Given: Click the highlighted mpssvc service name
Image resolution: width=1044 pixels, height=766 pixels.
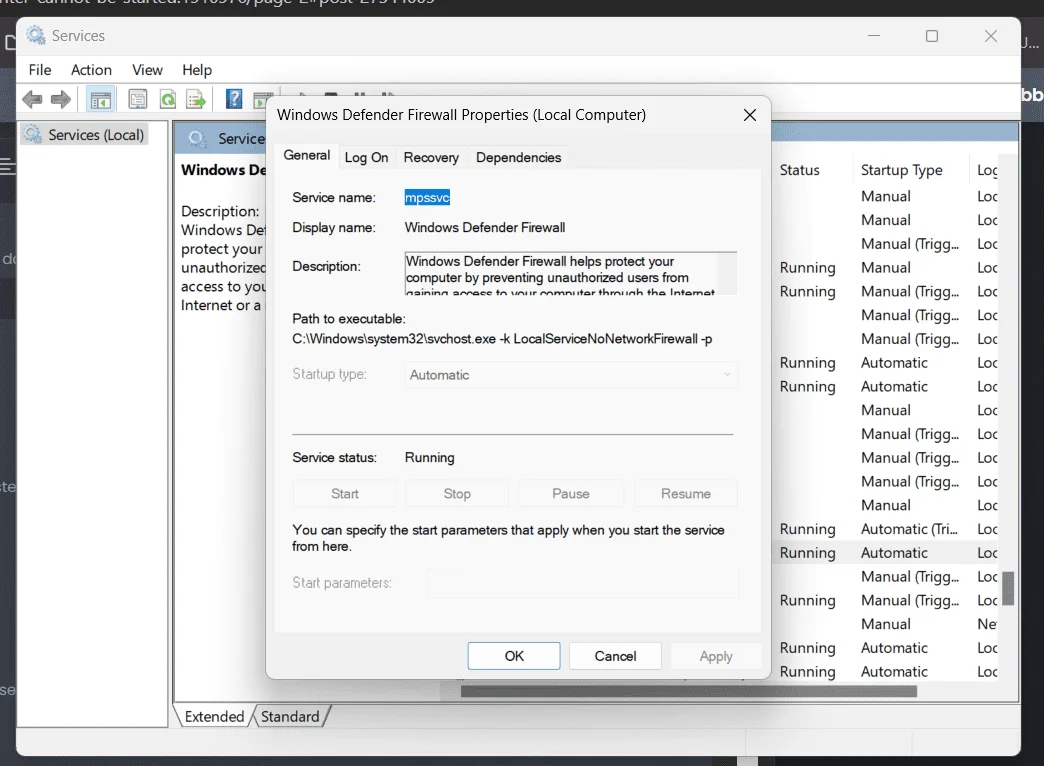Looking at the screenshot, I should 427,198.
